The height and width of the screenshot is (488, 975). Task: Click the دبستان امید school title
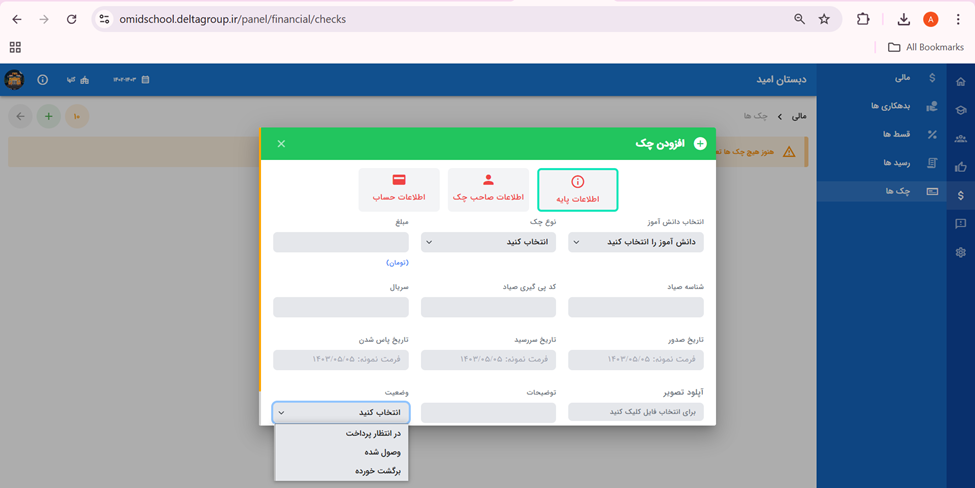(x=782, y=80)
